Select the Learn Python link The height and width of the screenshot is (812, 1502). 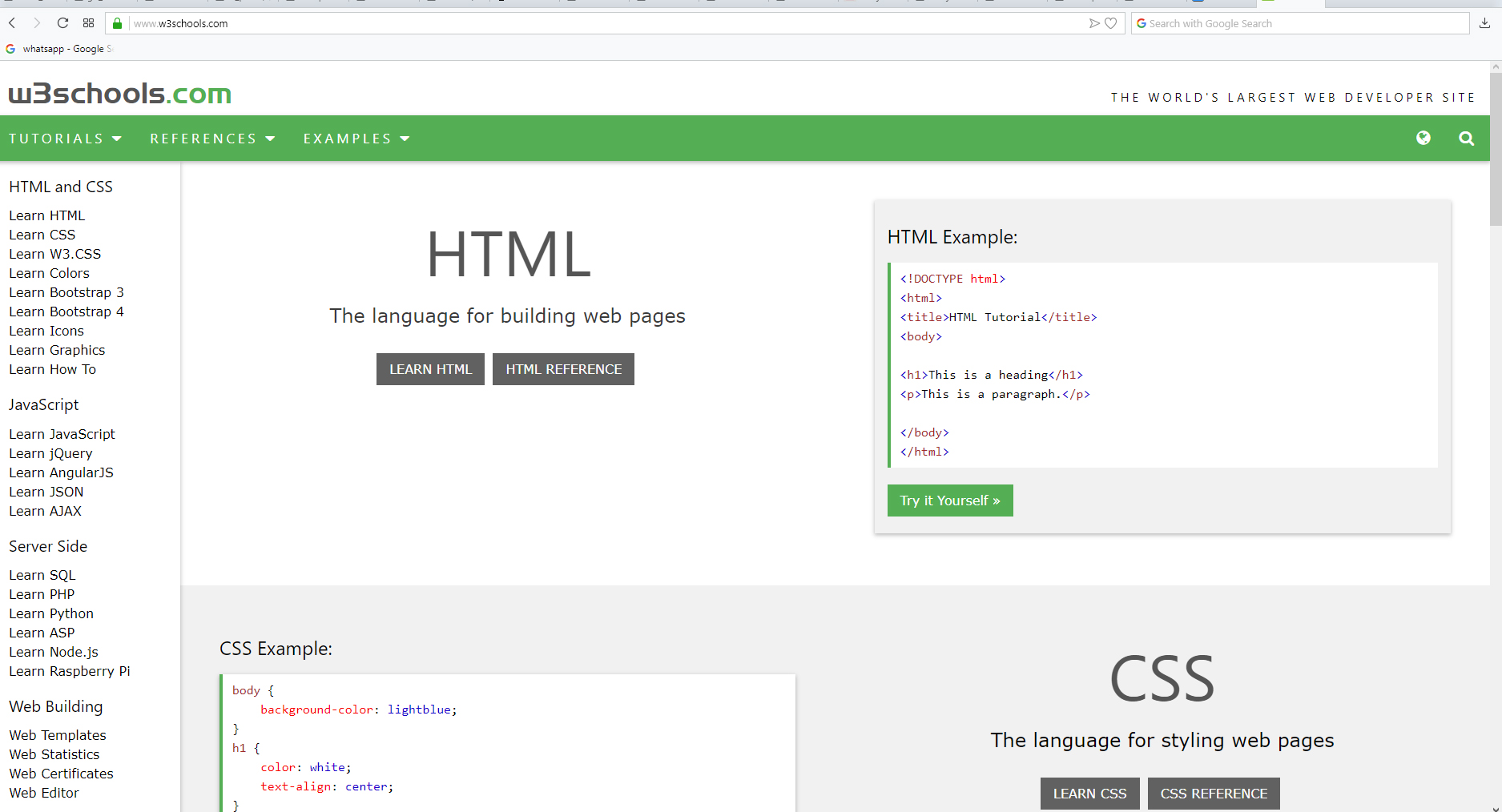coord(51,613)
